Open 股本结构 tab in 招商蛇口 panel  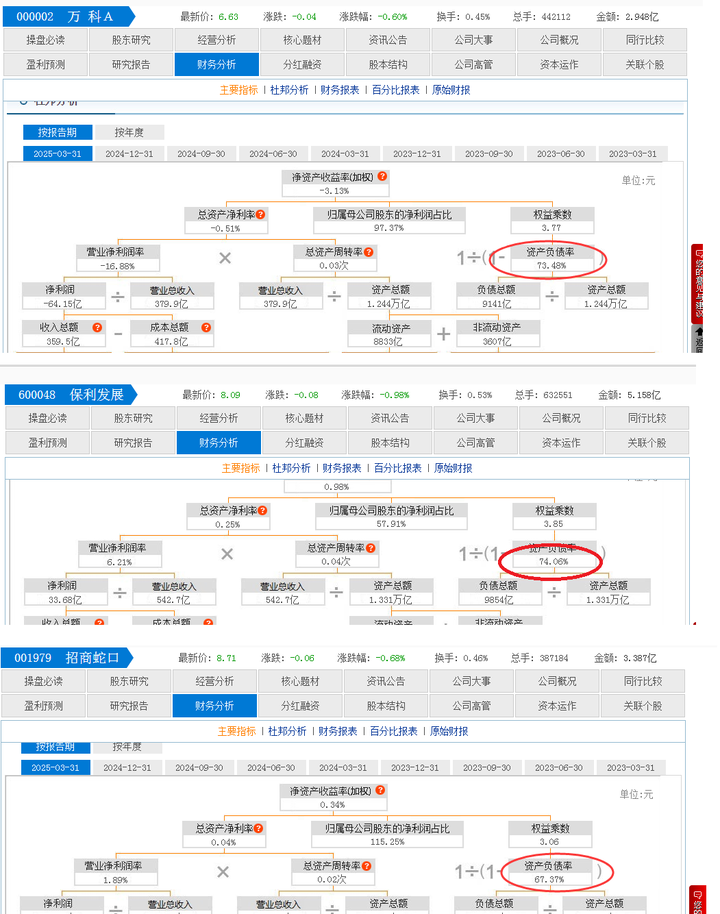(386, 706)
